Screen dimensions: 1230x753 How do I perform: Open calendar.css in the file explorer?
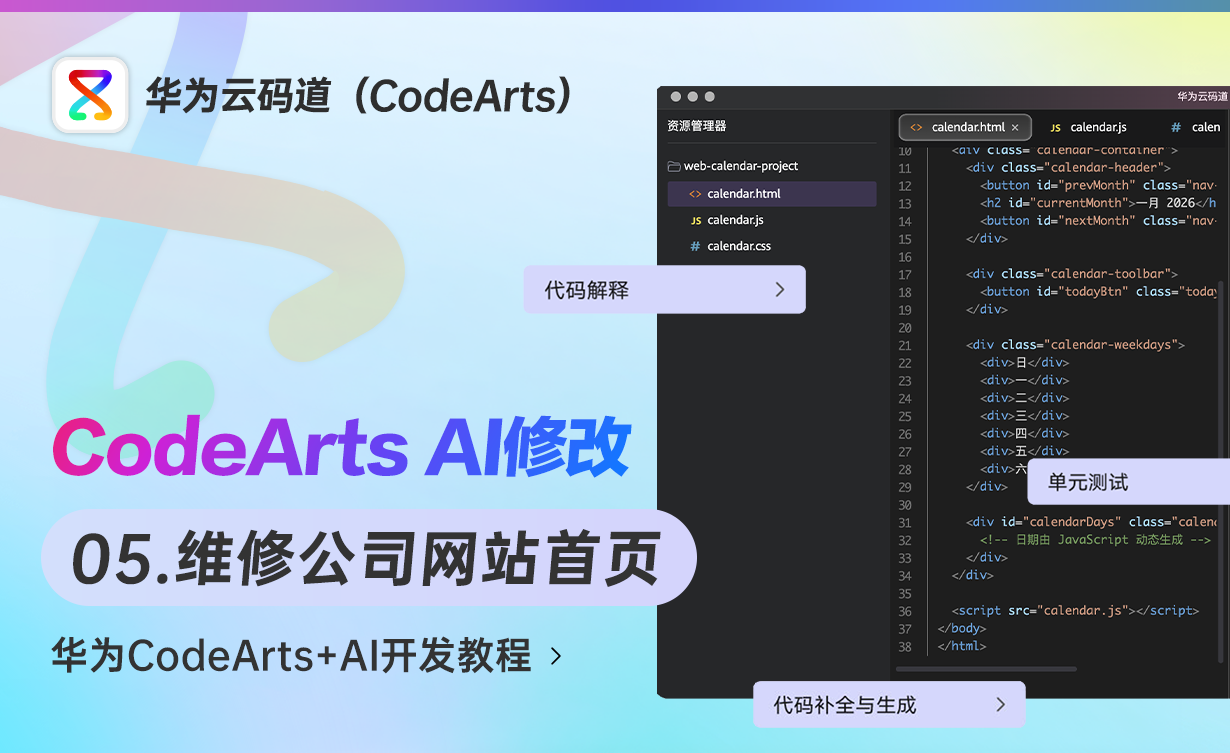772,246
